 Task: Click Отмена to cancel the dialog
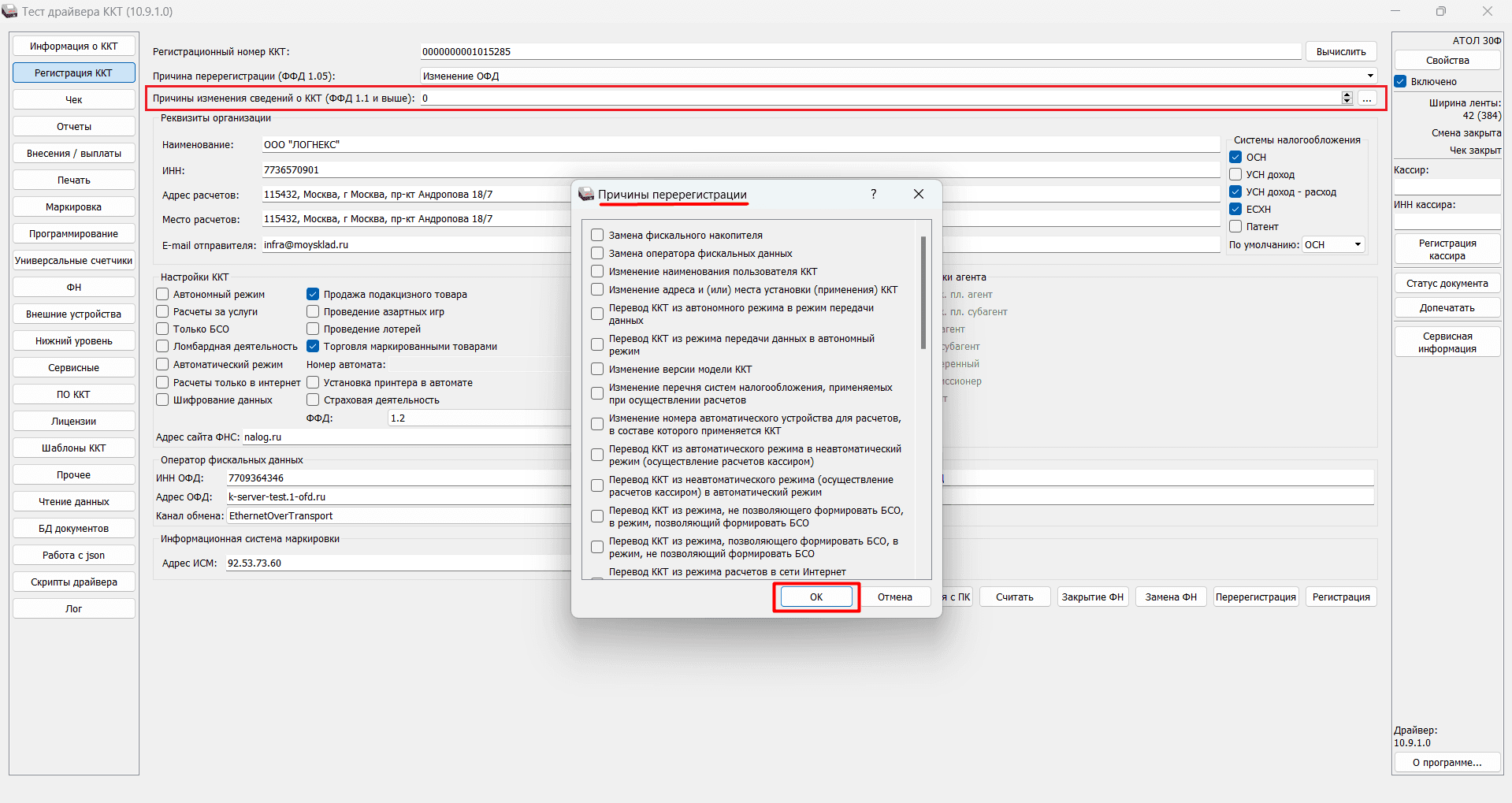(x=894, y=597)
